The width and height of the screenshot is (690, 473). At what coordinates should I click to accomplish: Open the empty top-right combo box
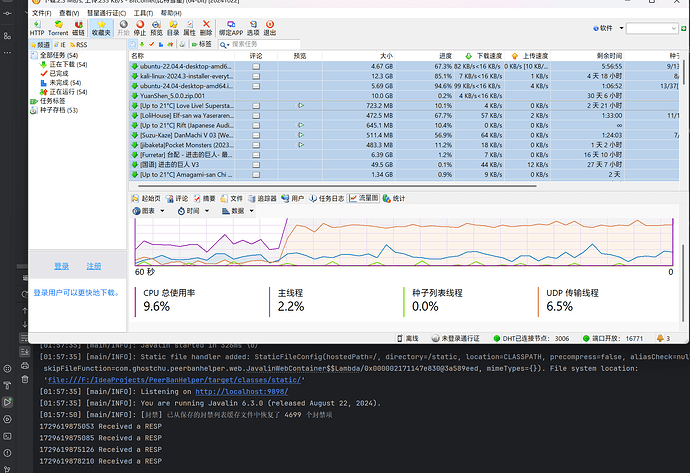[x=652, y=29]
